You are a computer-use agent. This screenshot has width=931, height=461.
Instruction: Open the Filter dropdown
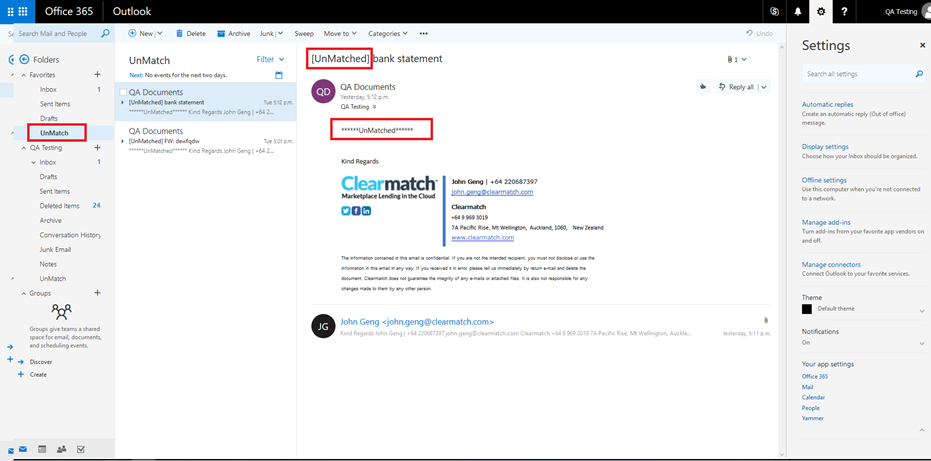click(270, 59)
